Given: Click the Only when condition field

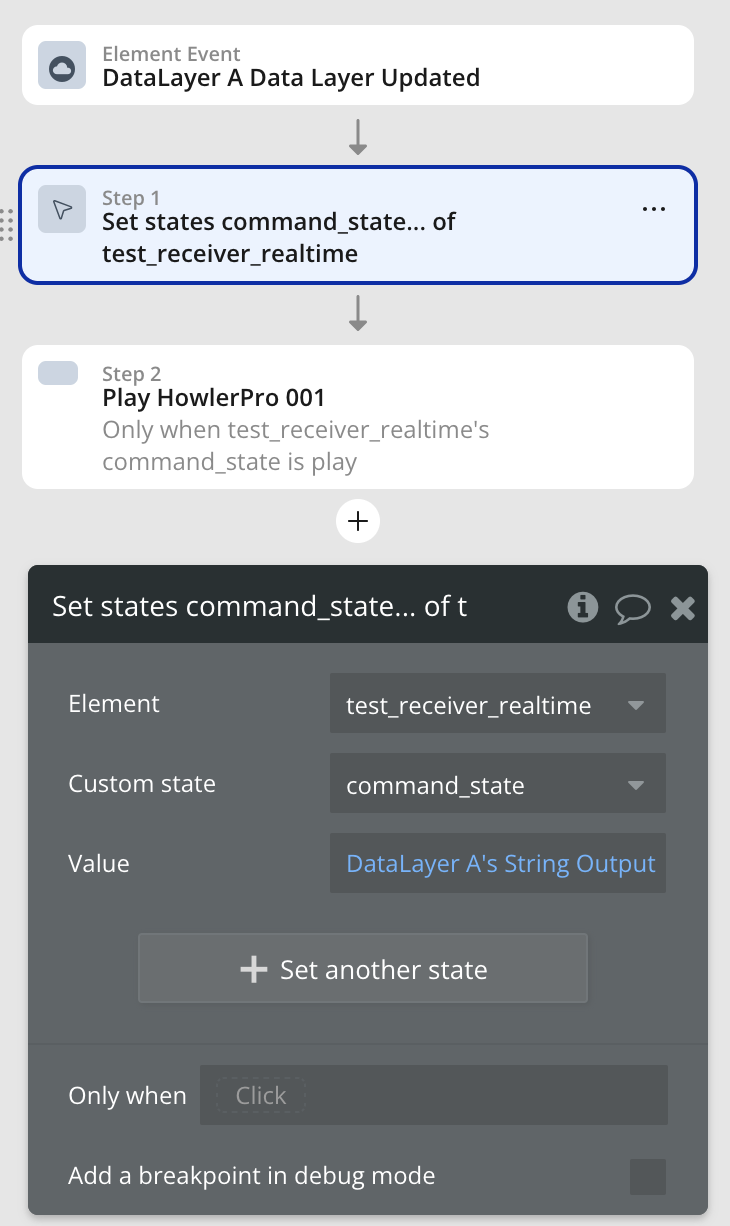Looking at the screenshot, I should pyautogui.click(x=434, y=1095).
